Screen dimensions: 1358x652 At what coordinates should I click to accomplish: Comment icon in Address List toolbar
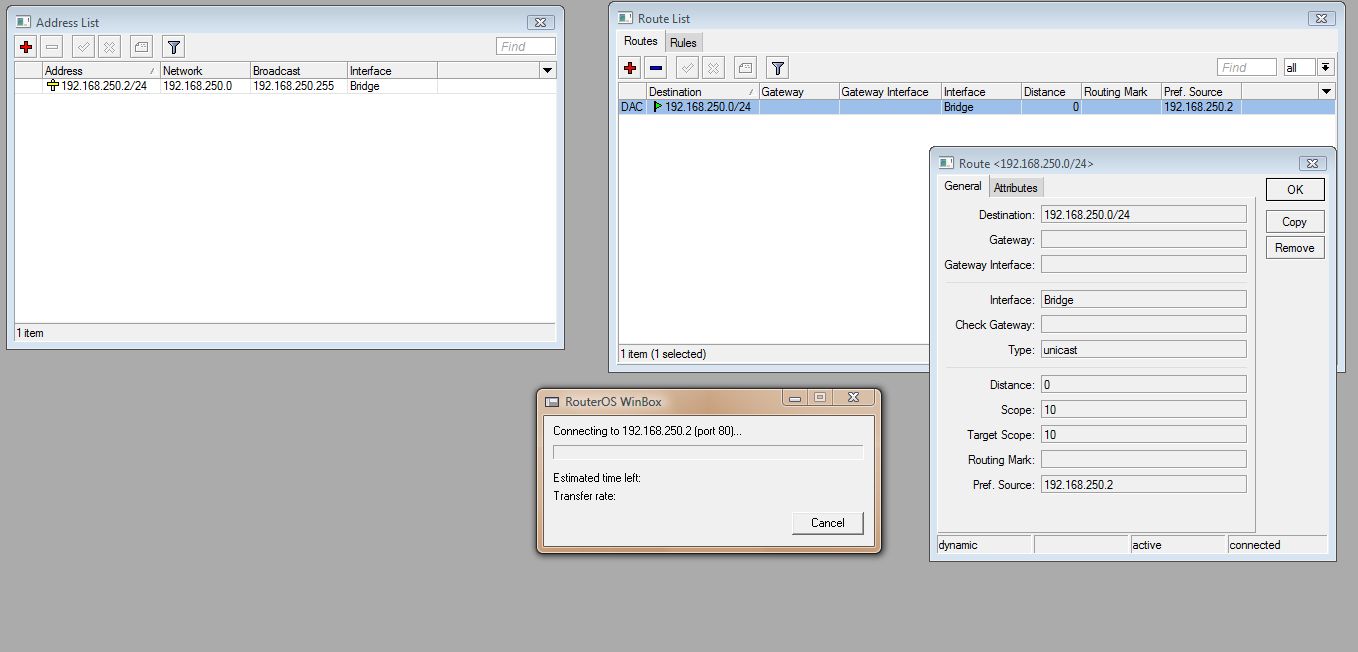point(141,47)
